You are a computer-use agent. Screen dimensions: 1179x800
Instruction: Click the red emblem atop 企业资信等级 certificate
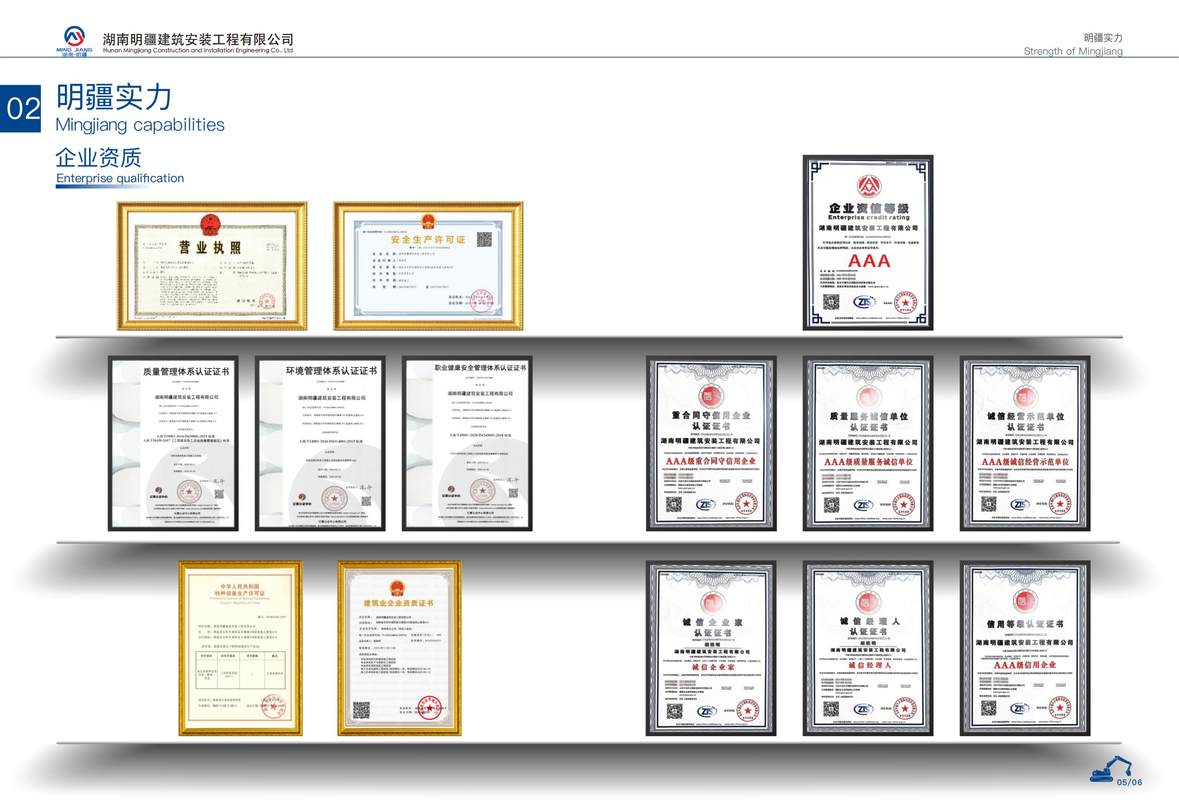click(x=867, y=186)
